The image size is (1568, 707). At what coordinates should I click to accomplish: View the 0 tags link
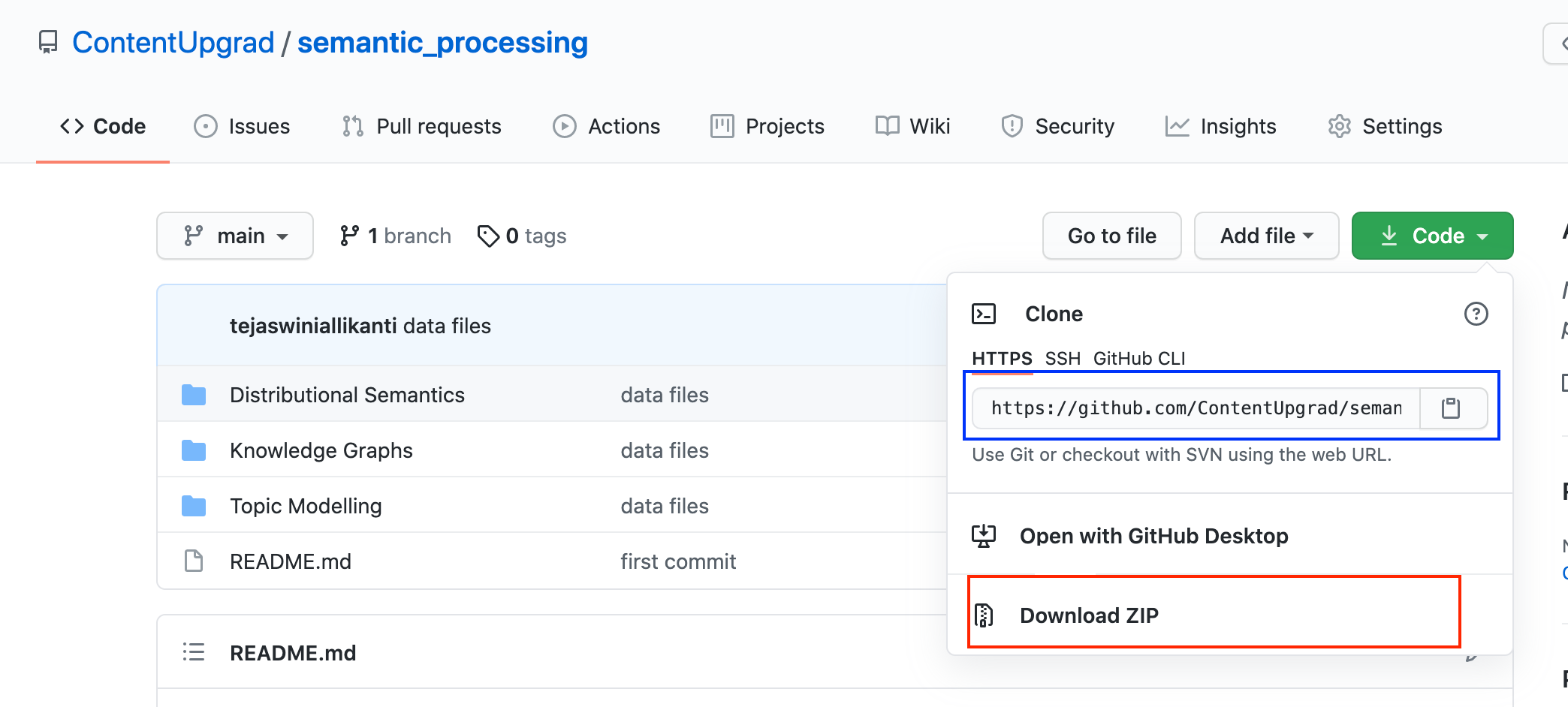[x=522, y=236]
